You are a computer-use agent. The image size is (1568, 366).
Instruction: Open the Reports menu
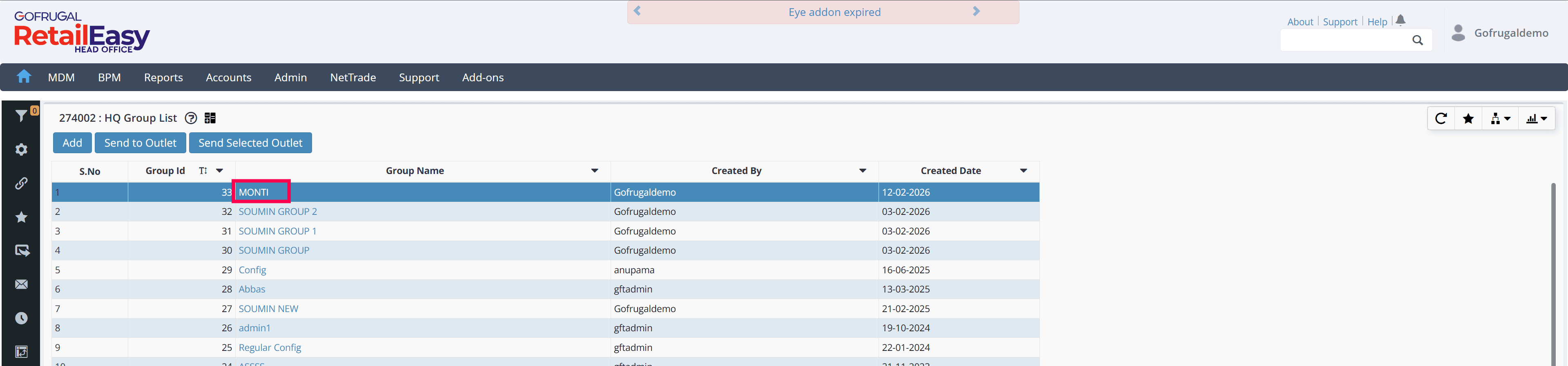pyautogui.click(x=163, y=77)
